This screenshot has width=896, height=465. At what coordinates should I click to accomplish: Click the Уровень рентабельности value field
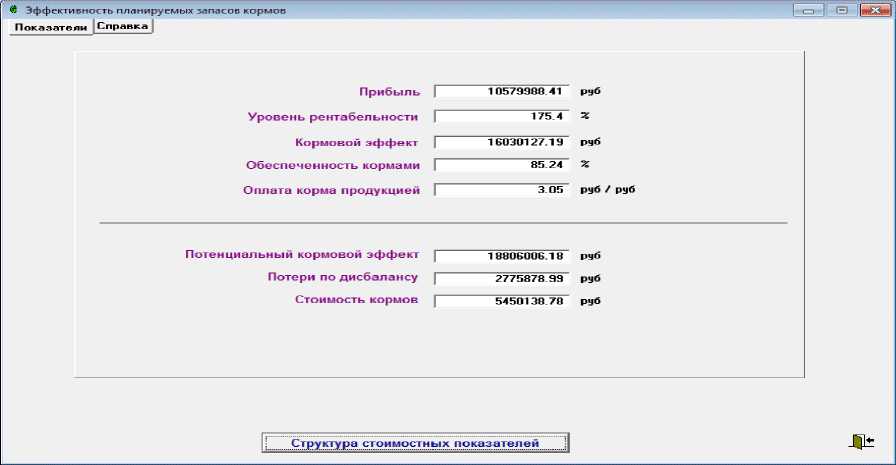coord(501,117)
